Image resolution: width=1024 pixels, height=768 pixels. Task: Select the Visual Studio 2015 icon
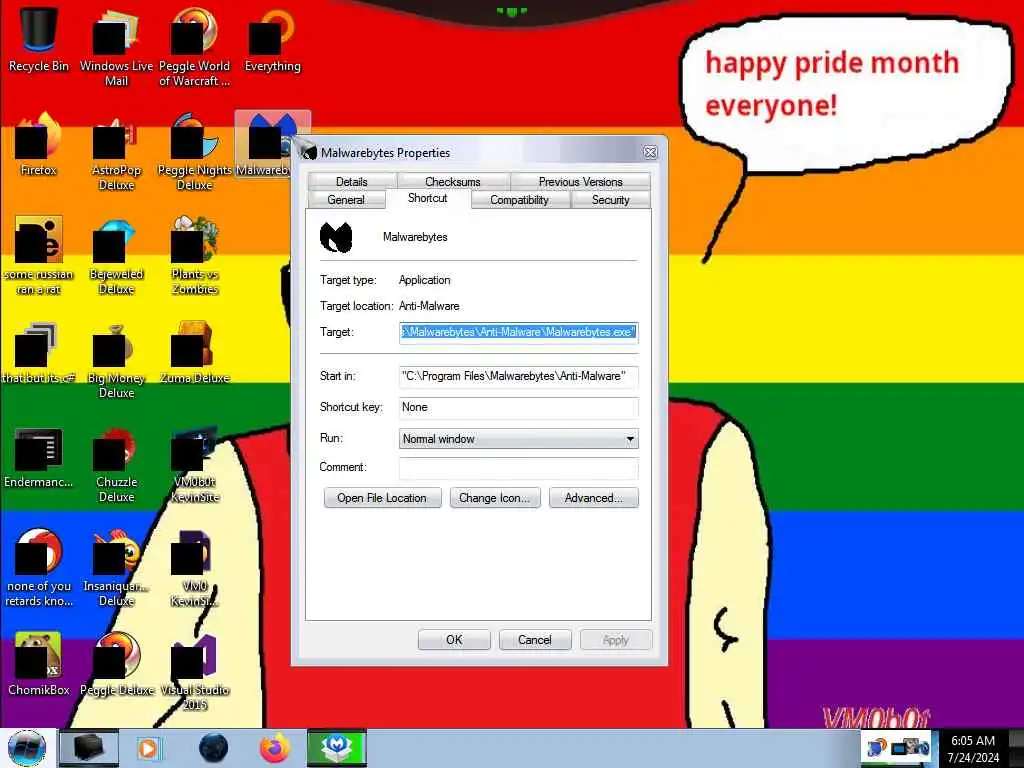[195, 673]
